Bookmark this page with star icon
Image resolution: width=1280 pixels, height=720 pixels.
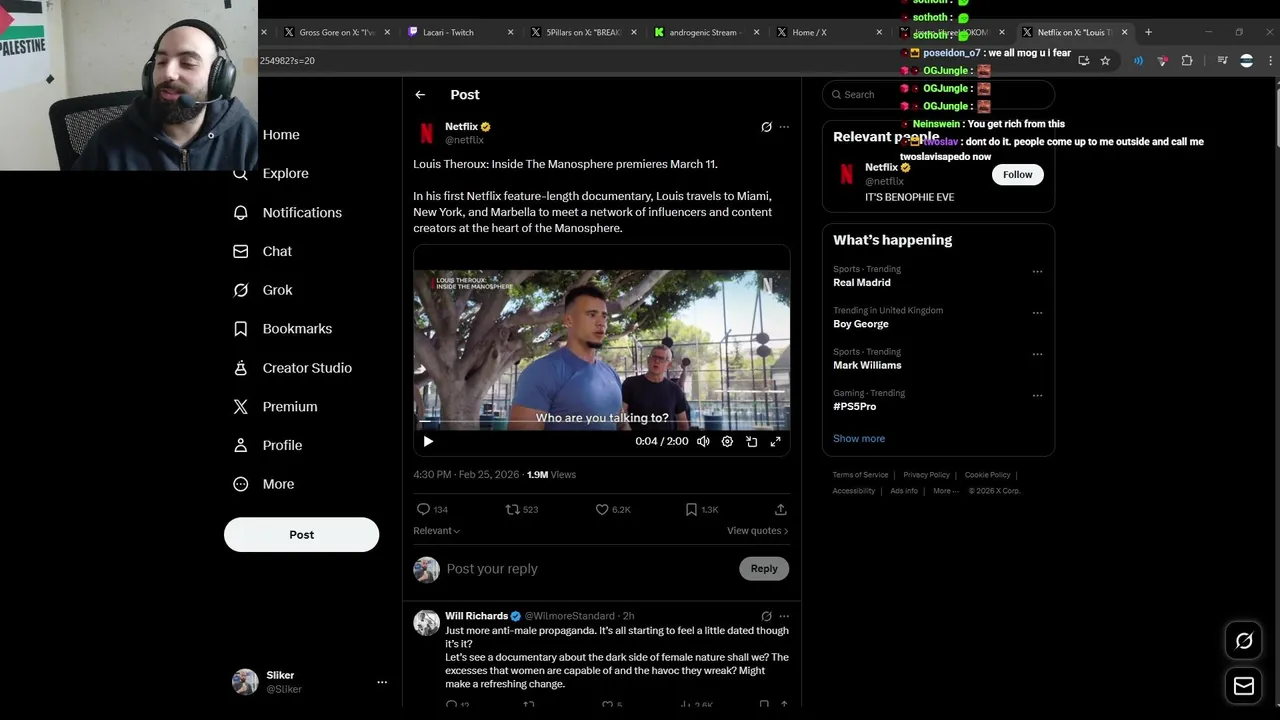point(1105,61)
